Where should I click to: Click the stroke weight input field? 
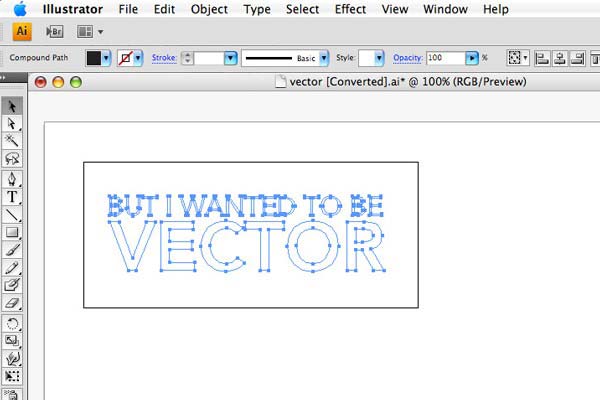(x=209, y=58)
